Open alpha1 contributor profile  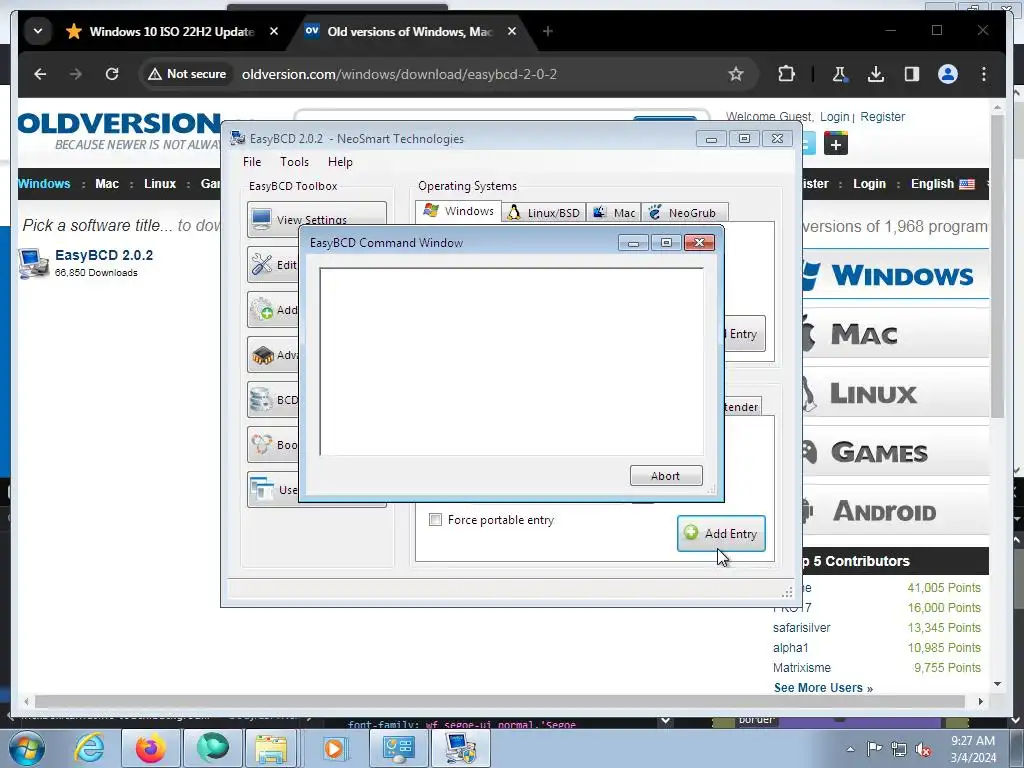coord(790,648)
